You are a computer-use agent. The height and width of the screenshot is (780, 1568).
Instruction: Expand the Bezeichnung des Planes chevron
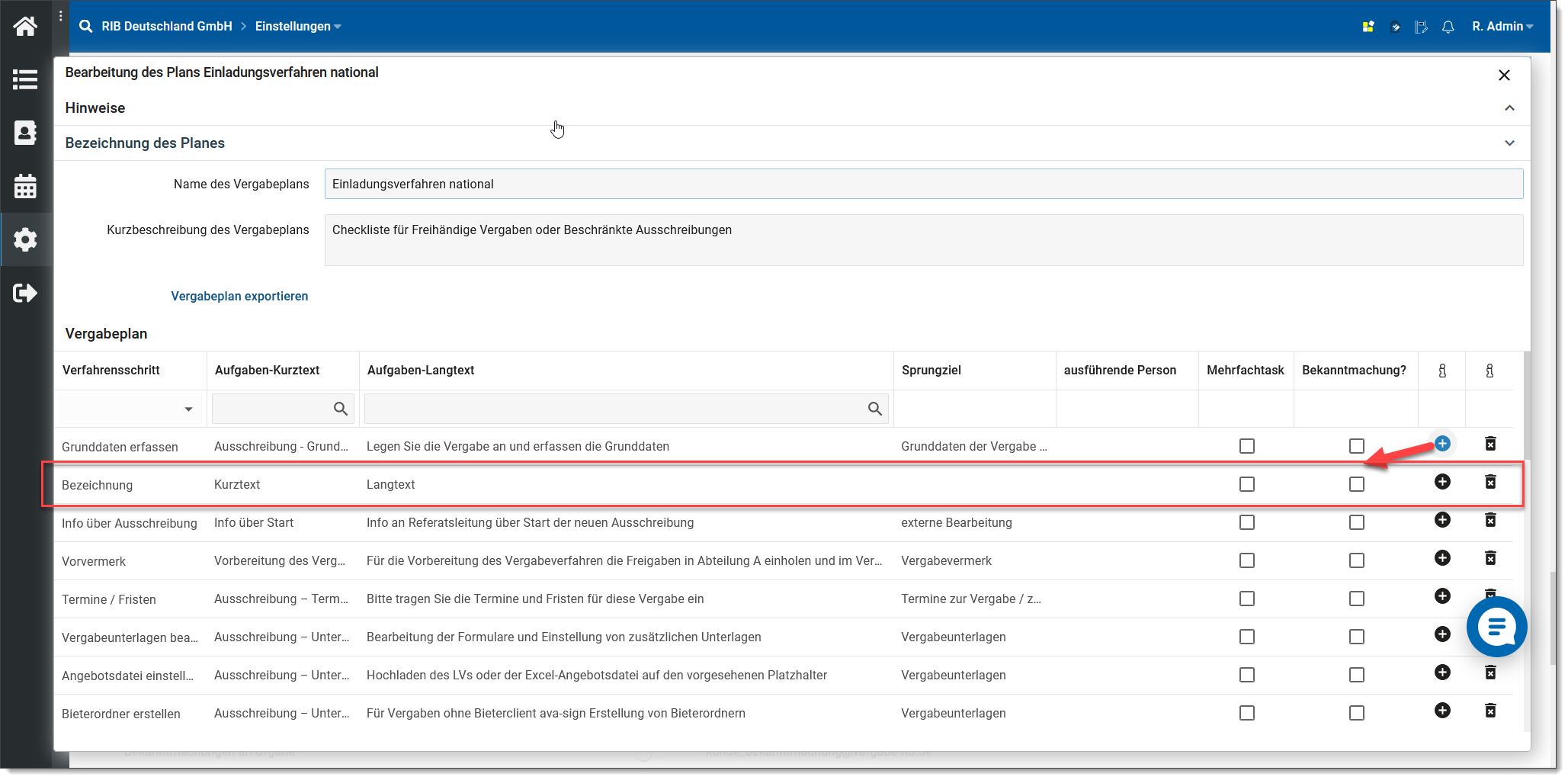pyautogui.click(x=1509, y=143)
